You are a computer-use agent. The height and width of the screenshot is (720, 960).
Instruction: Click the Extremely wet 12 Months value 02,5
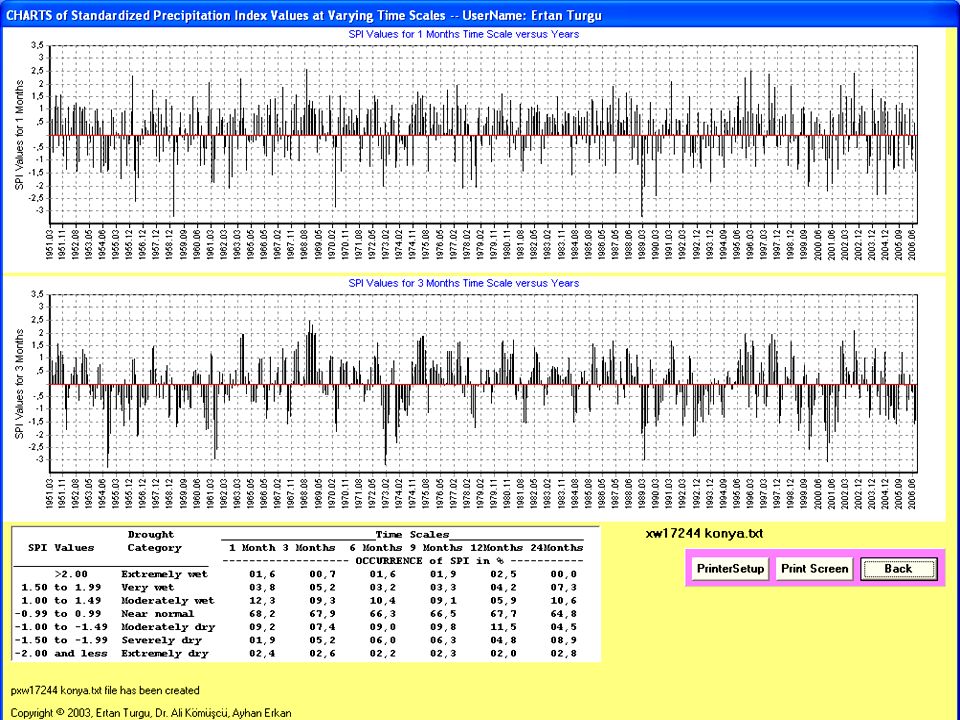point(503,574)
